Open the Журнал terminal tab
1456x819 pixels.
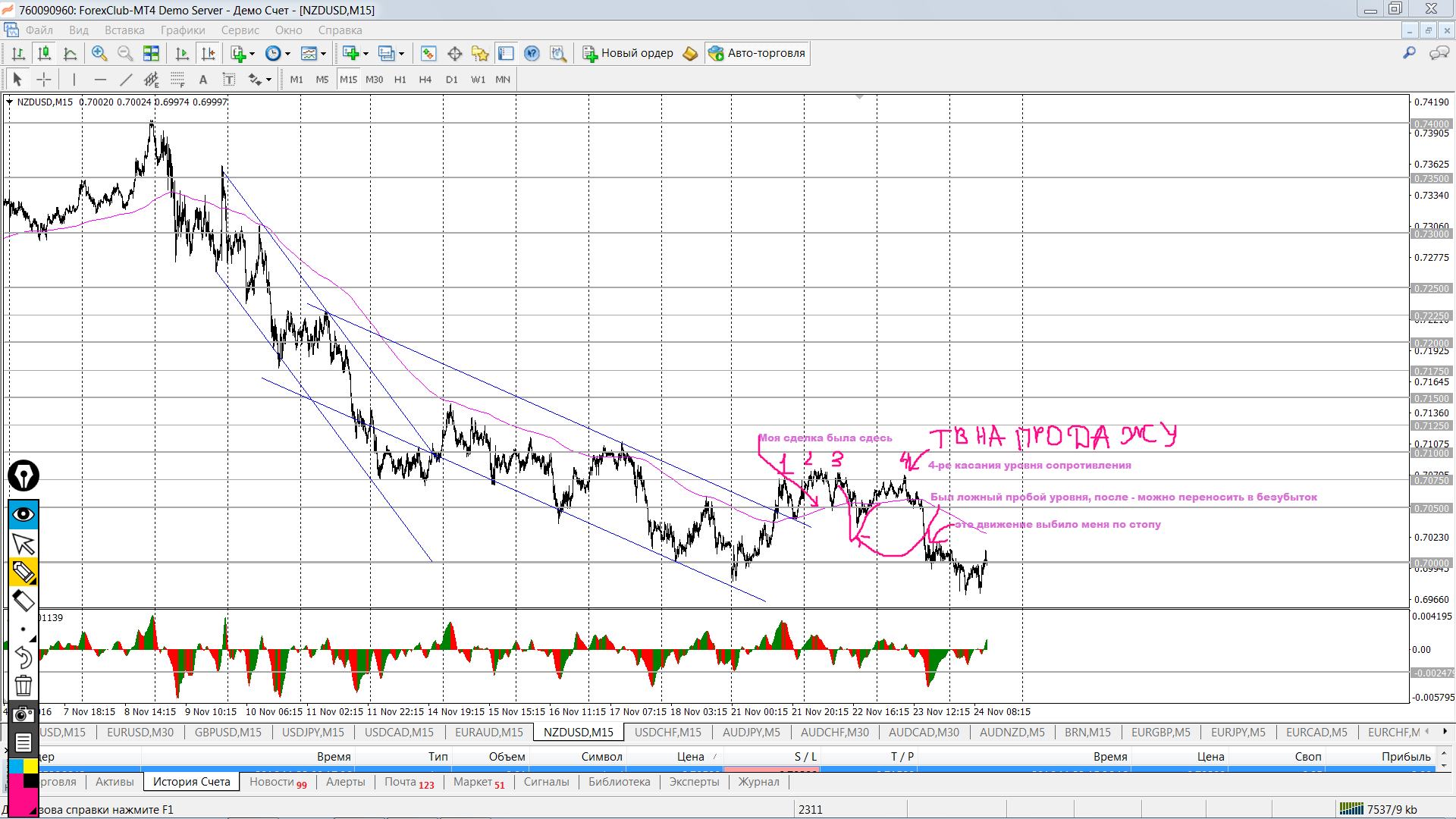(x=758, y=782)
